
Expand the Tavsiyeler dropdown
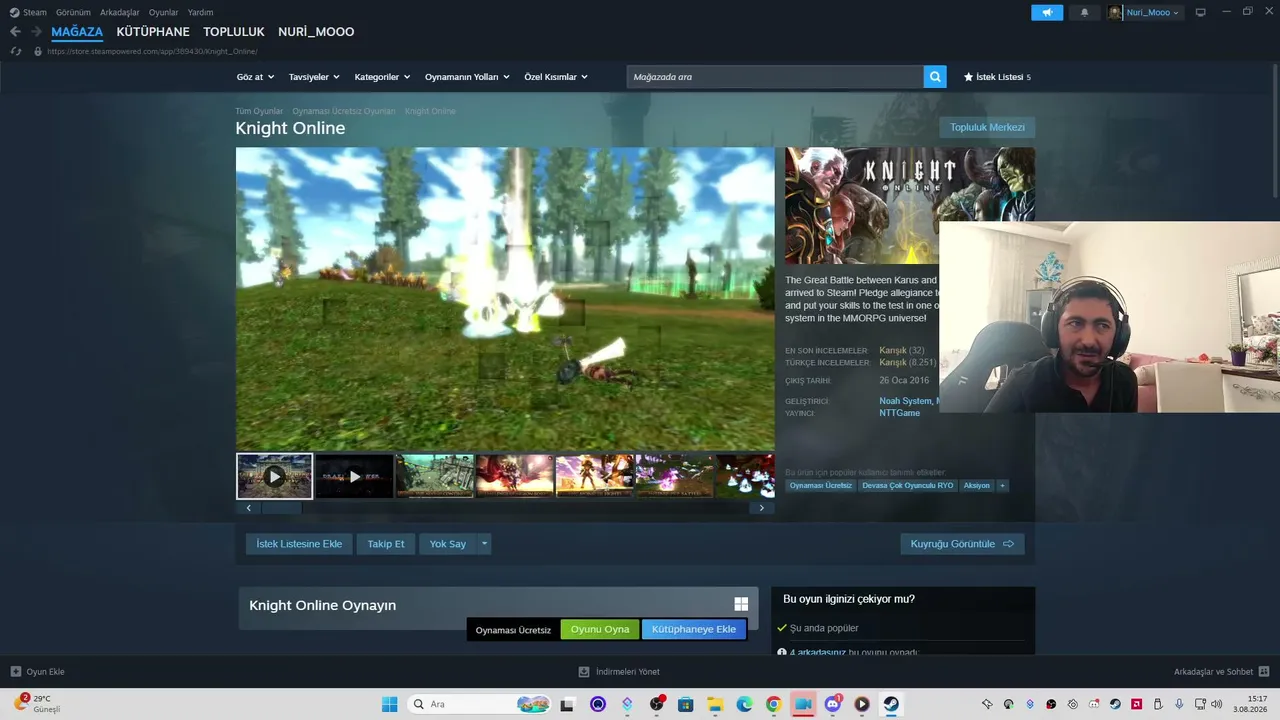click(314, 77)
